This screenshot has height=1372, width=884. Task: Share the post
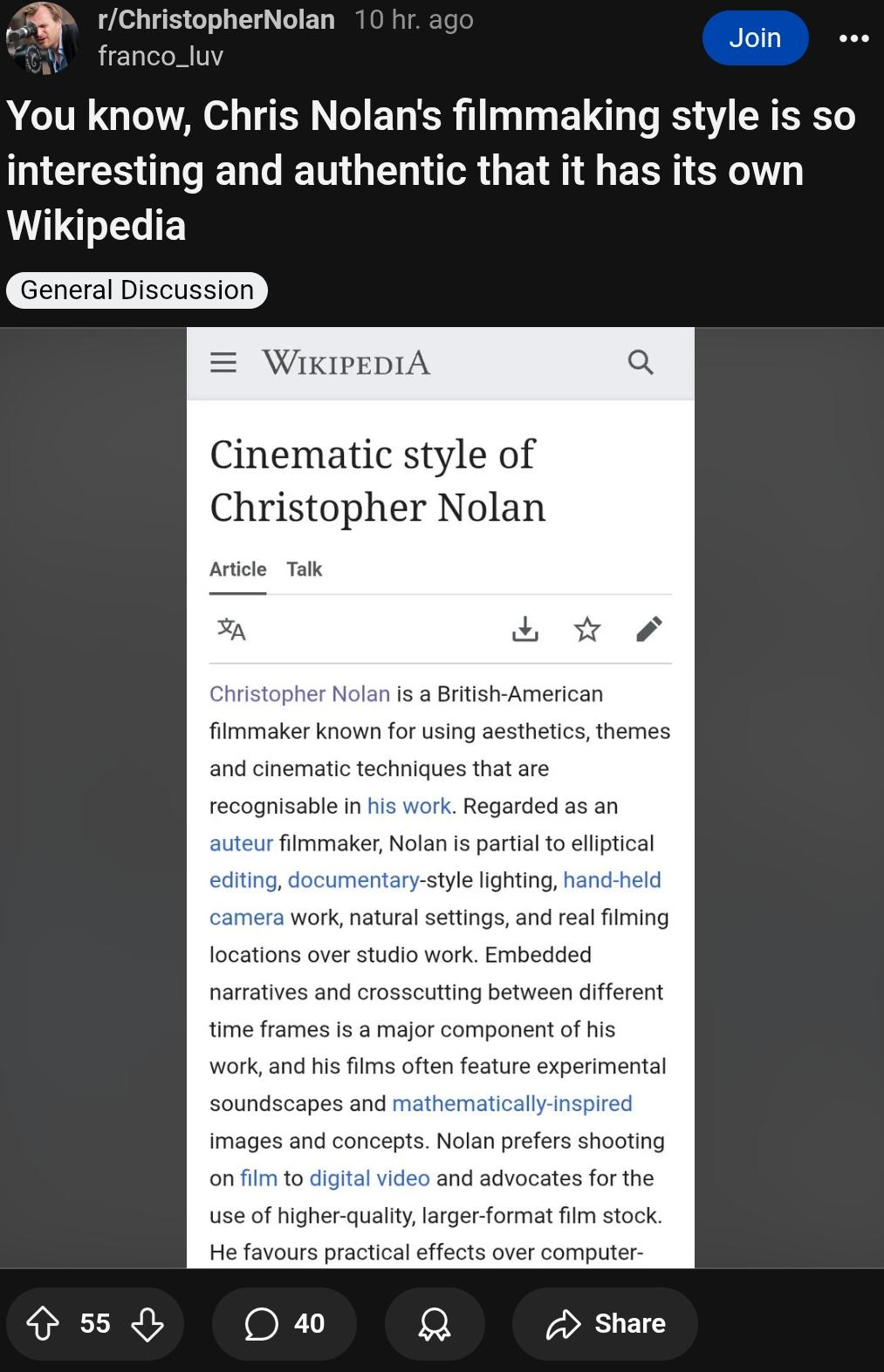pyautogui.click(x=605, y=1323)
